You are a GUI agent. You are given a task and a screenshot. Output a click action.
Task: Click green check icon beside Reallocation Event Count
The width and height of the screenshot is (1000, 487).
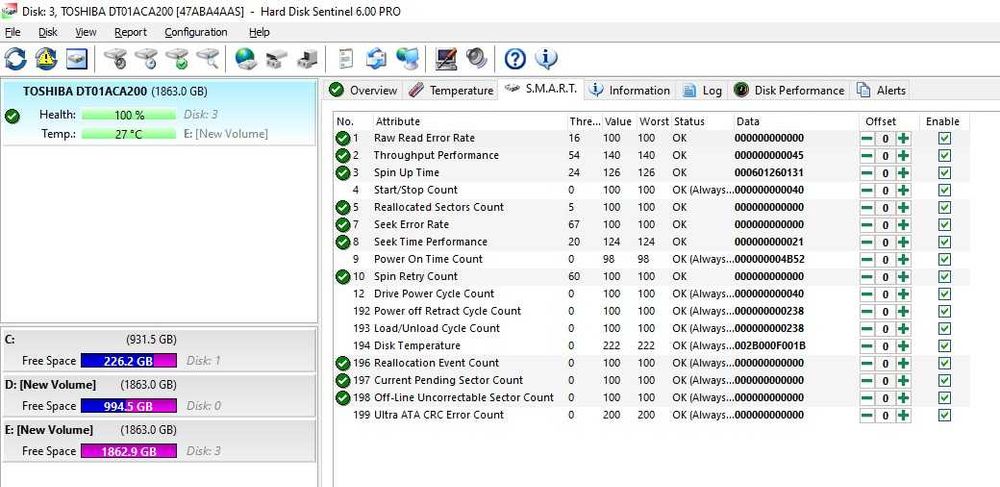click(x=343, y=363)
